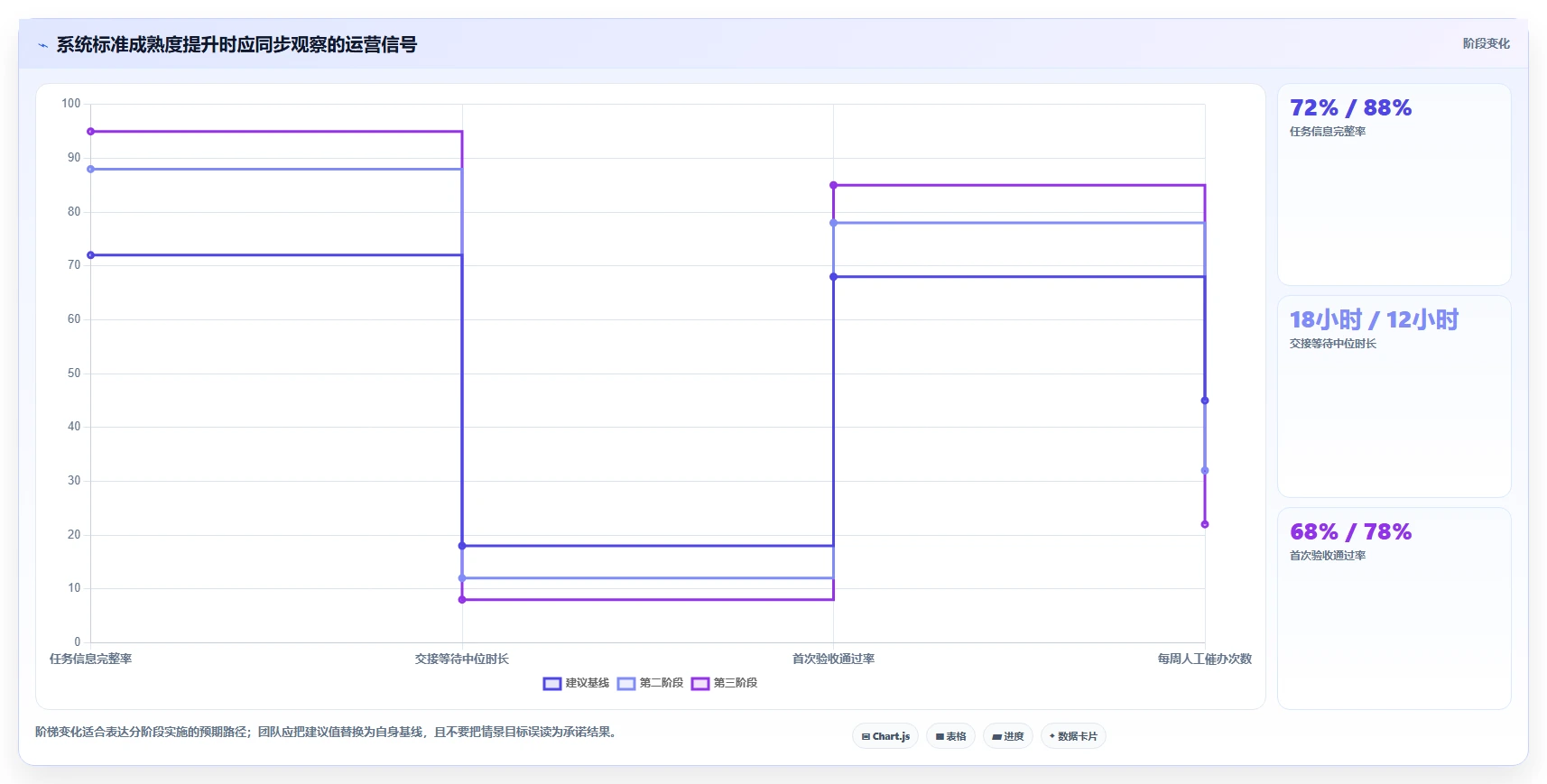The image size is (1547, 784).
Task: Click the 任务信息完整率 caption in the first stat card
Action: pyautogui.click(x=1328, y=132)
